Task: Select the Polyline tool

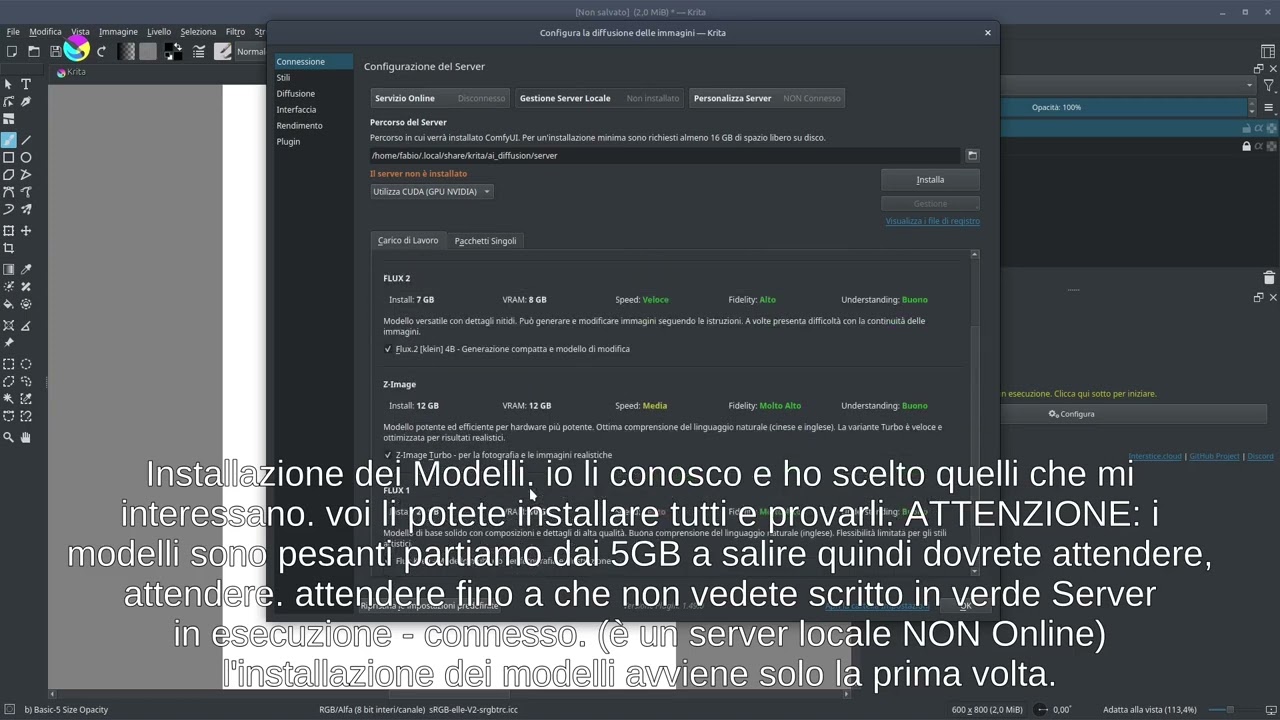Action: point(26,174)
